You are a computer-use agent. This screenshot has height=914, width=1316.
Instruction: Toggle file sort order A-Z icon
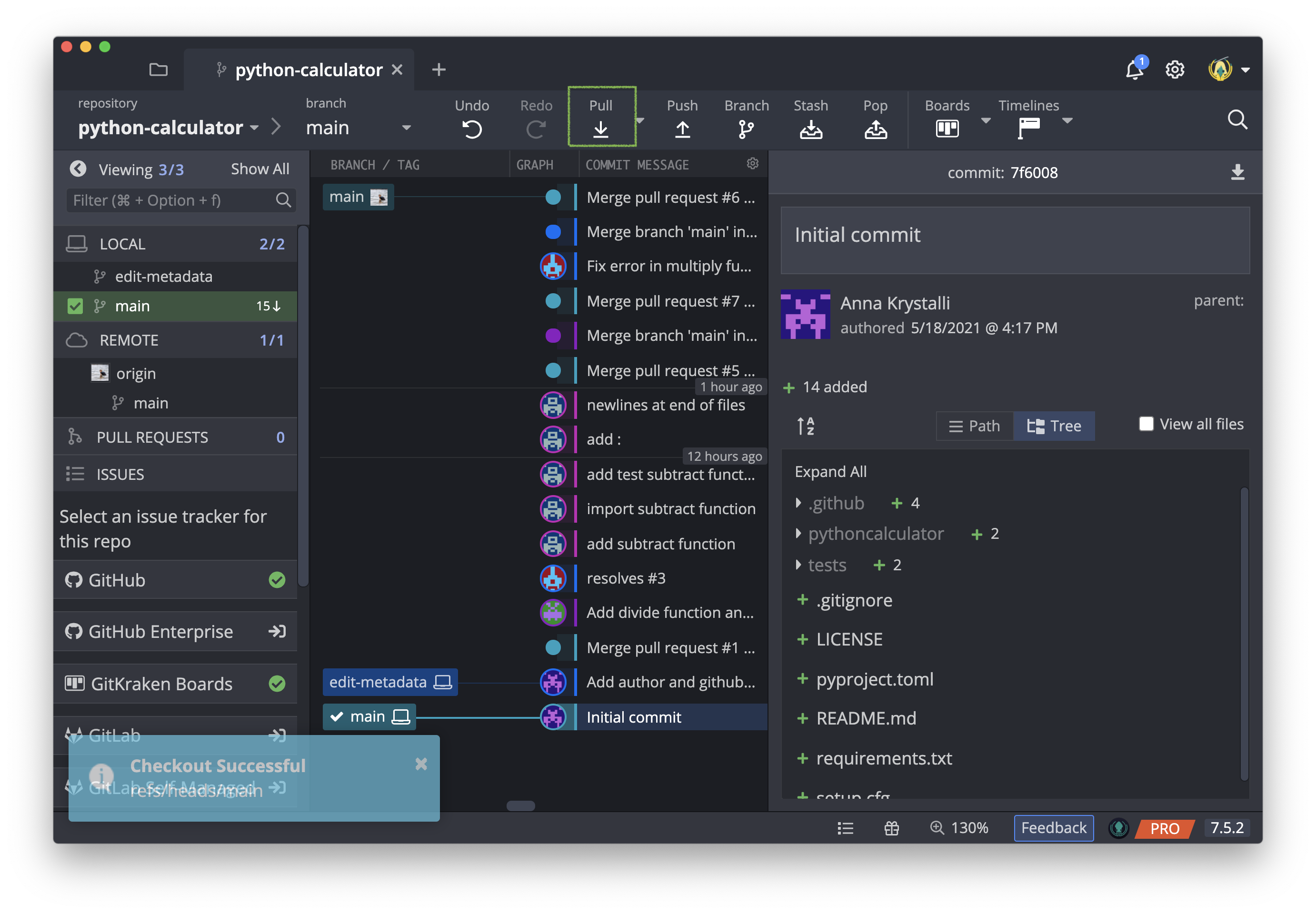[805, 426]
